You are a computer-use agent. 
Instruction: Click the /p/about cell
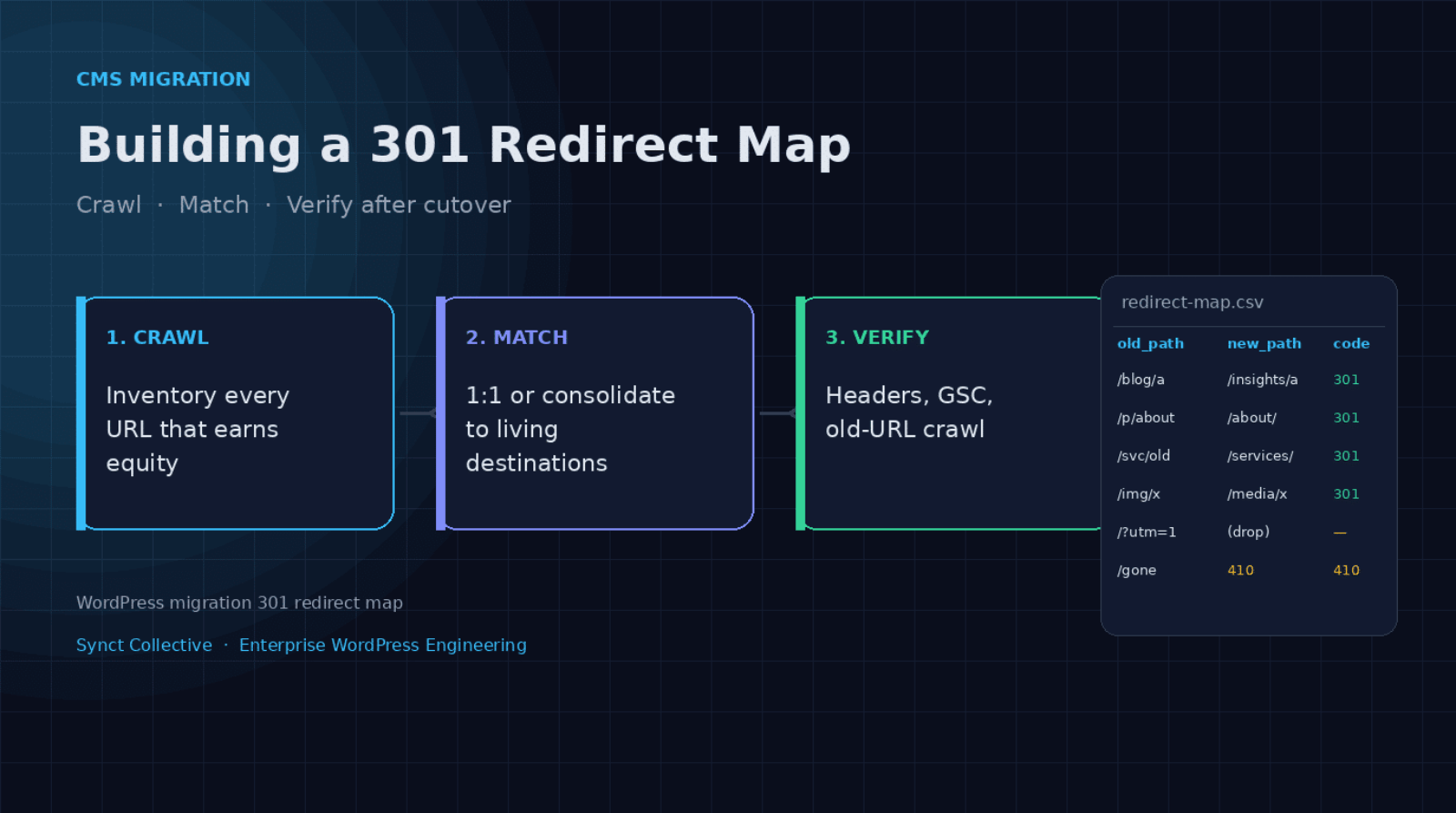1146,418
